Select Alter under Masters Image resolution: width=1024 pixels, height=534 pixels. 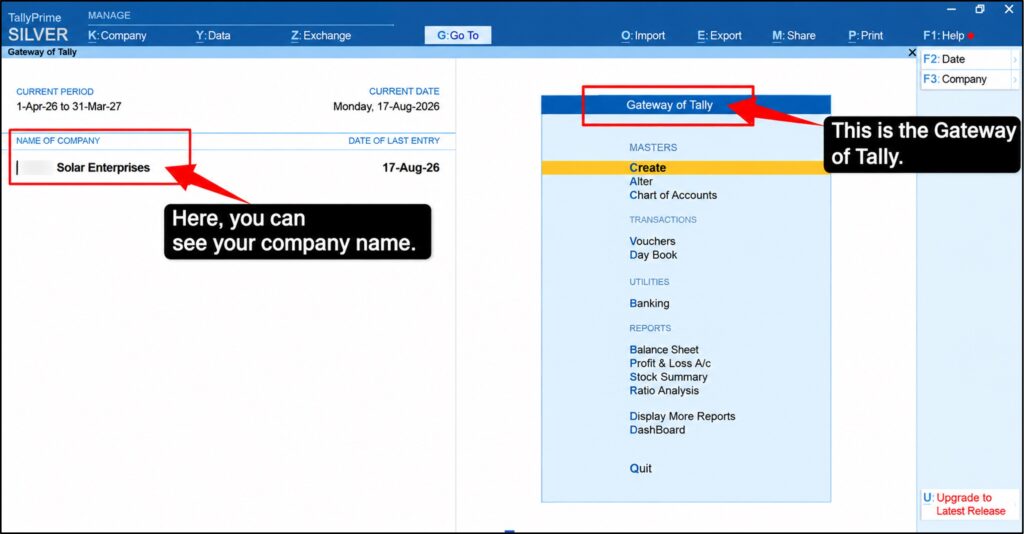(641, 181)
